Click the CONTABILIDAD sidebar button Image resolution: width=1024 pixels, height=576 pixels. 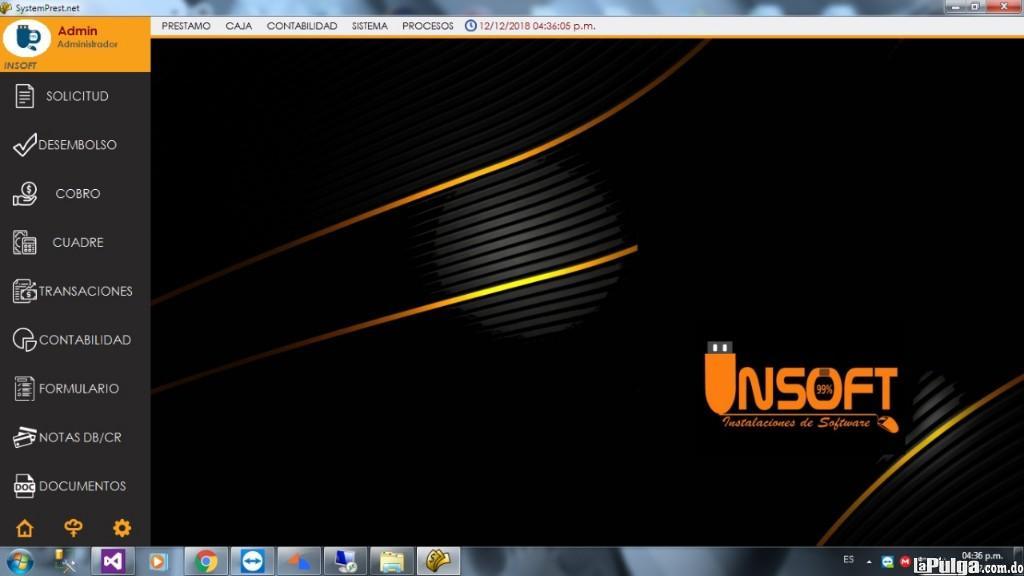[84, 340]
